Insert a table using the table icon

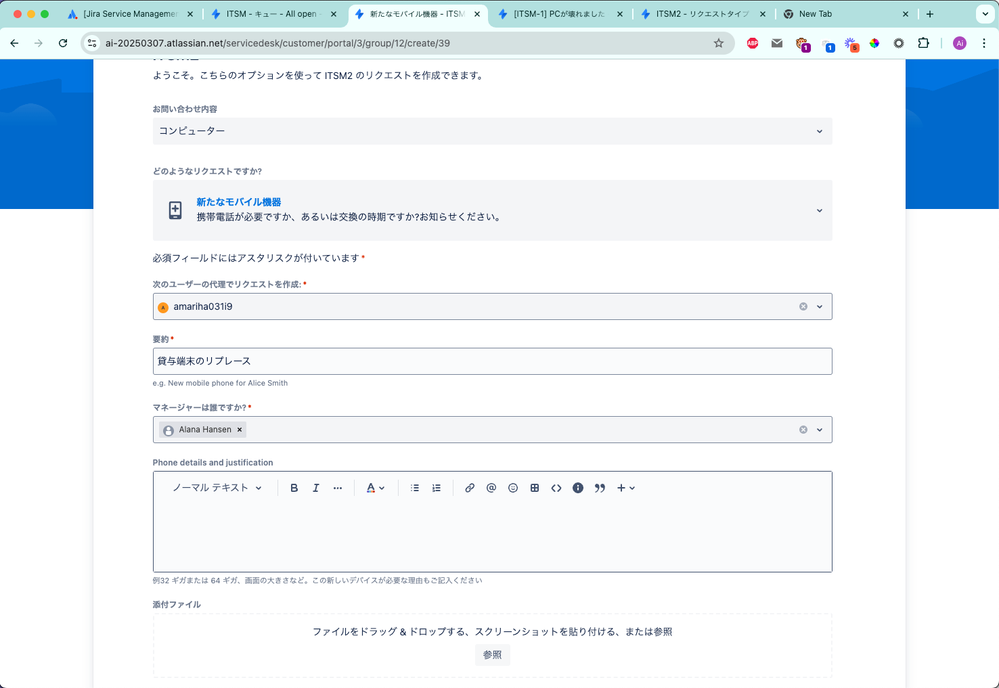pyautogui.click(x=534, y=488)
